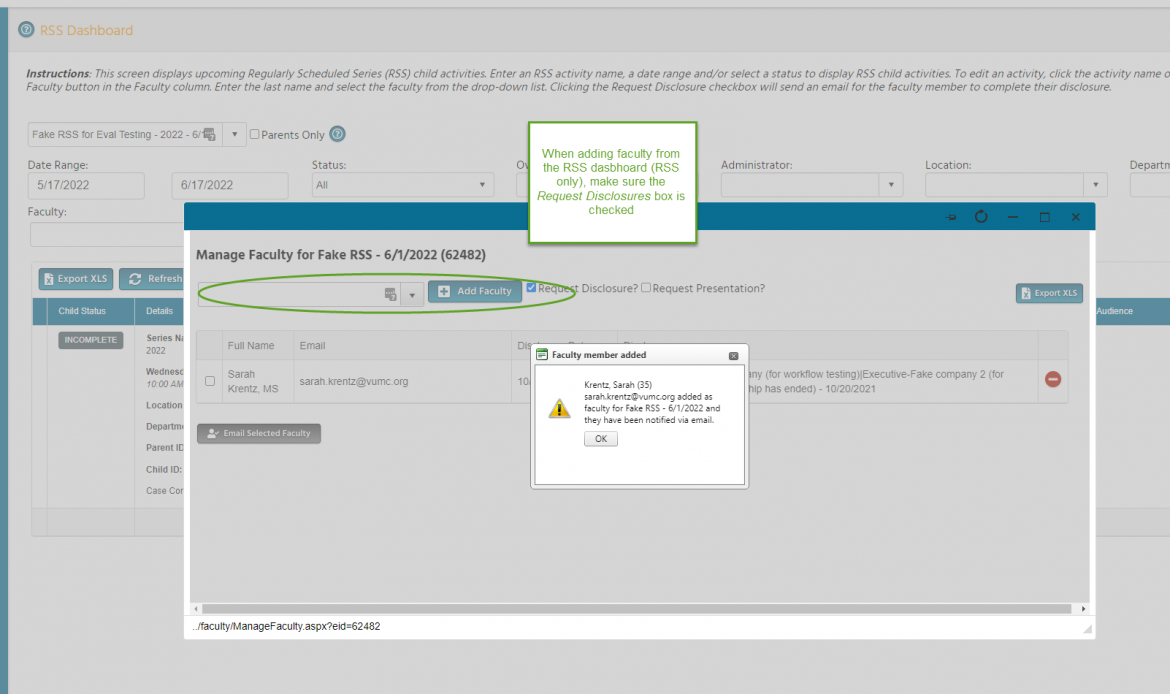
Task: Click the Refresh icon in the dialog title bar
Action: click(980, 216)
